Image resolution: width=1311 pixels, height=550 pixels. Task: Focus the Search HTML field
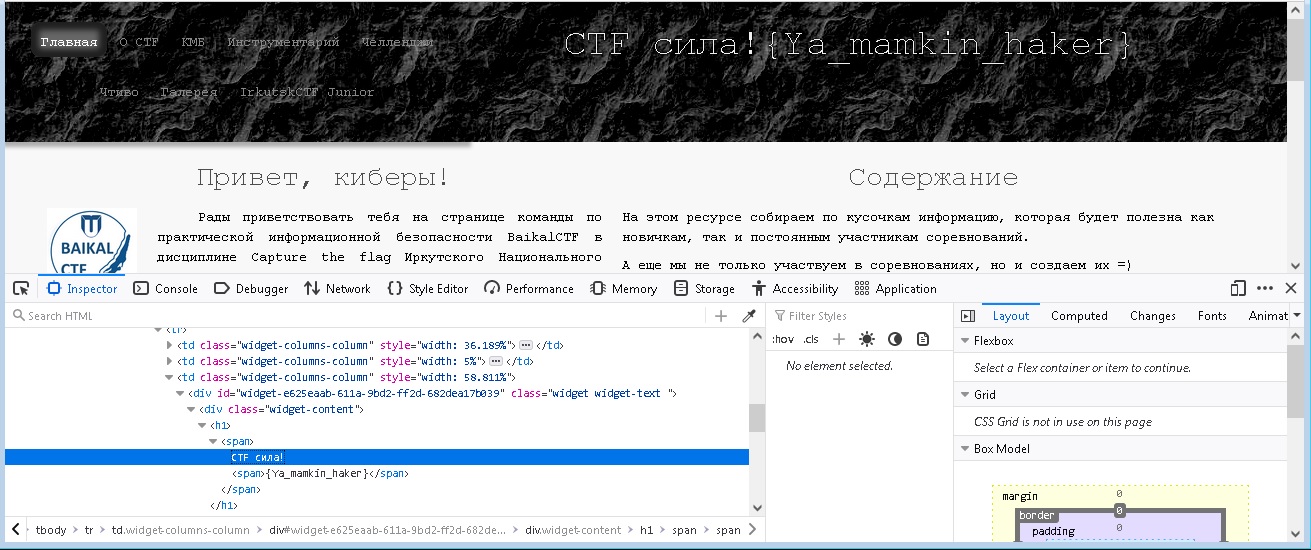[354, 316]
